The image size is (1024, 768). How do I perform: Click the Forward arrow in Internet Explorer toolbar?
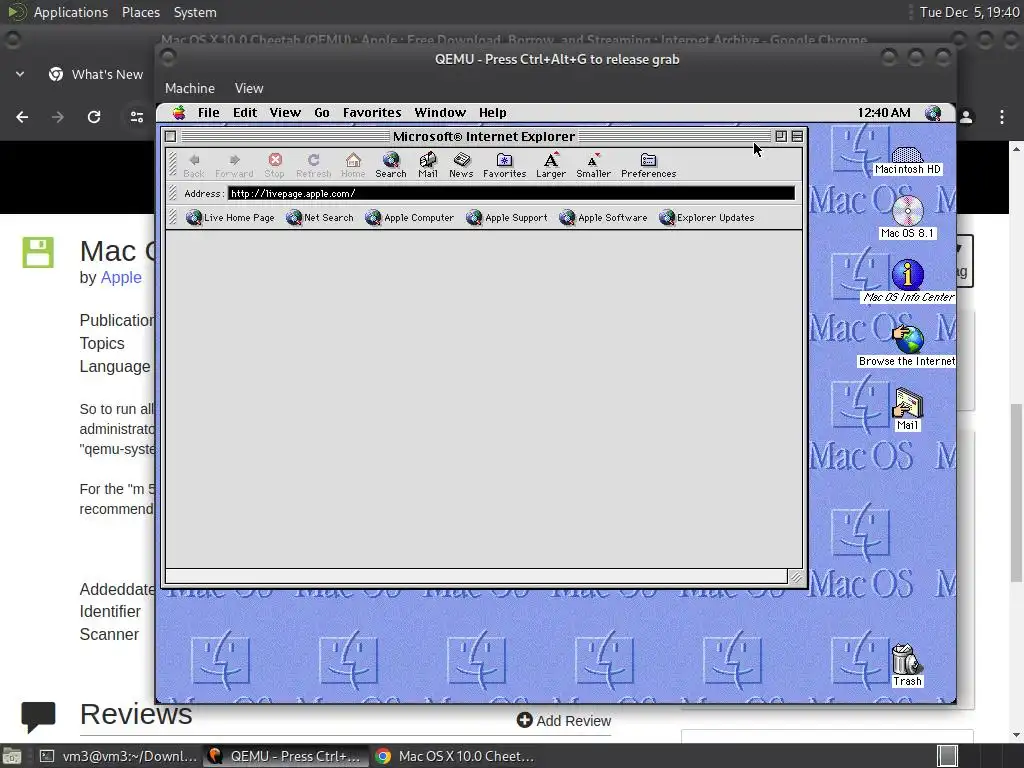pos(234,165)
